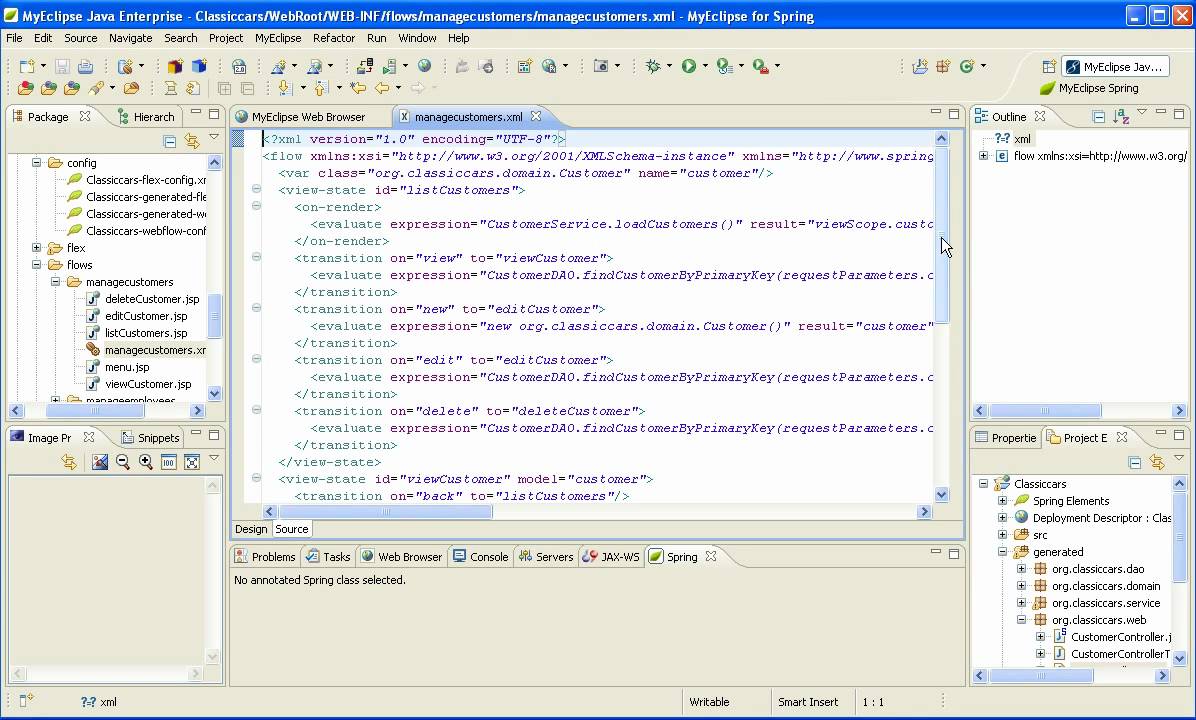Click the Previous Annotation up-arrow icon
Screen dimensions: 1196x720
point(322,88)
